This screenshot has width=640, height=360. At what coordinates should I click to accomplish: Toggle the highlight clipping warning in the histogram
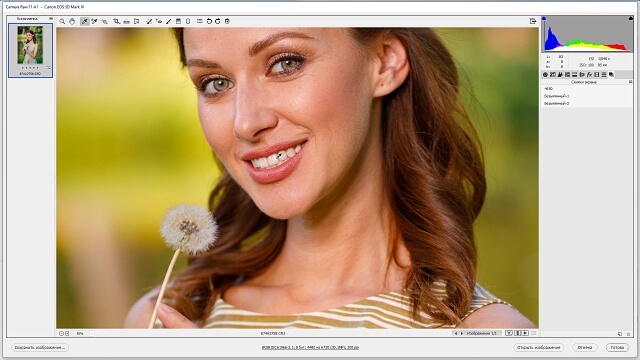pos(631,18)
